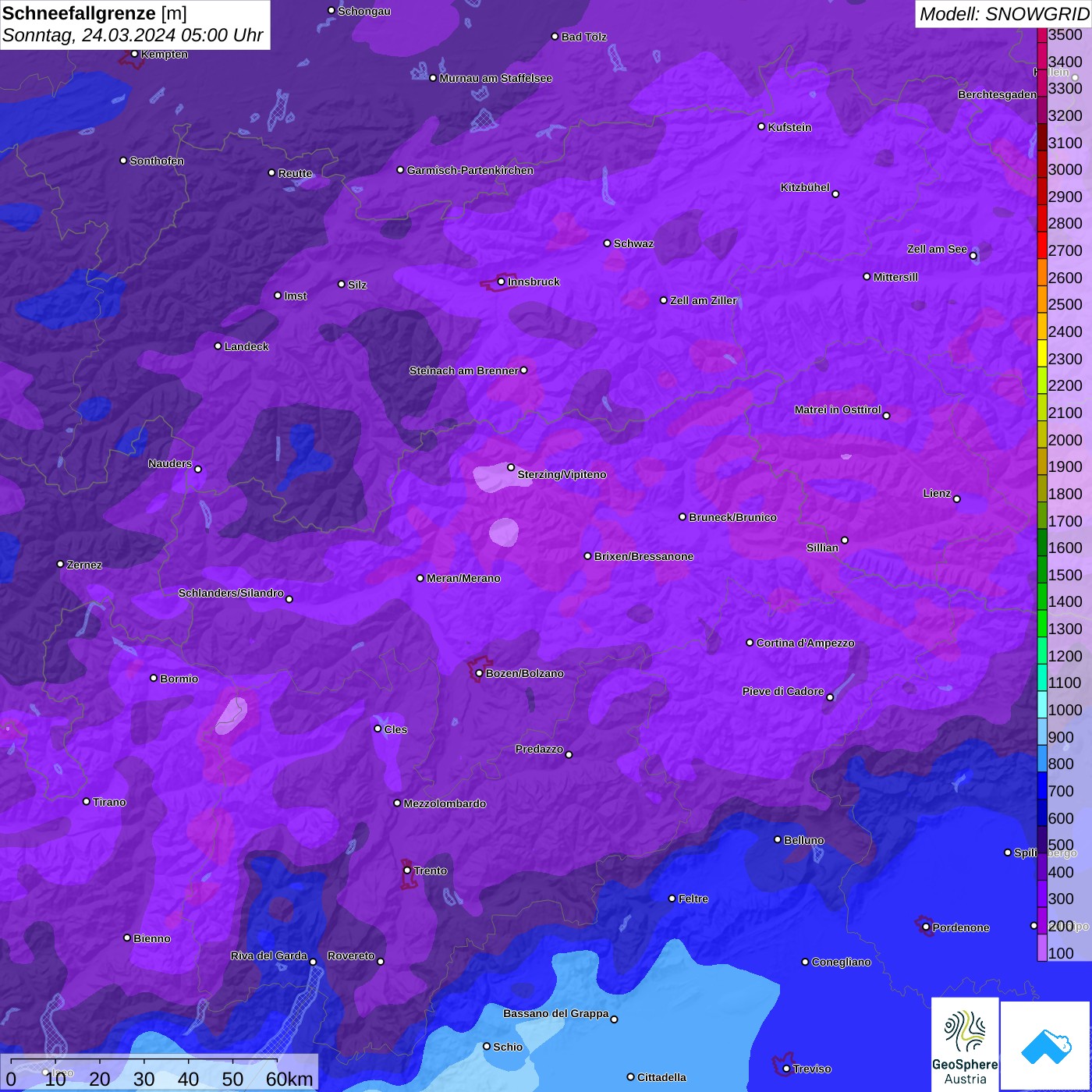Click the Zell am See location dot

click(973, 256)
